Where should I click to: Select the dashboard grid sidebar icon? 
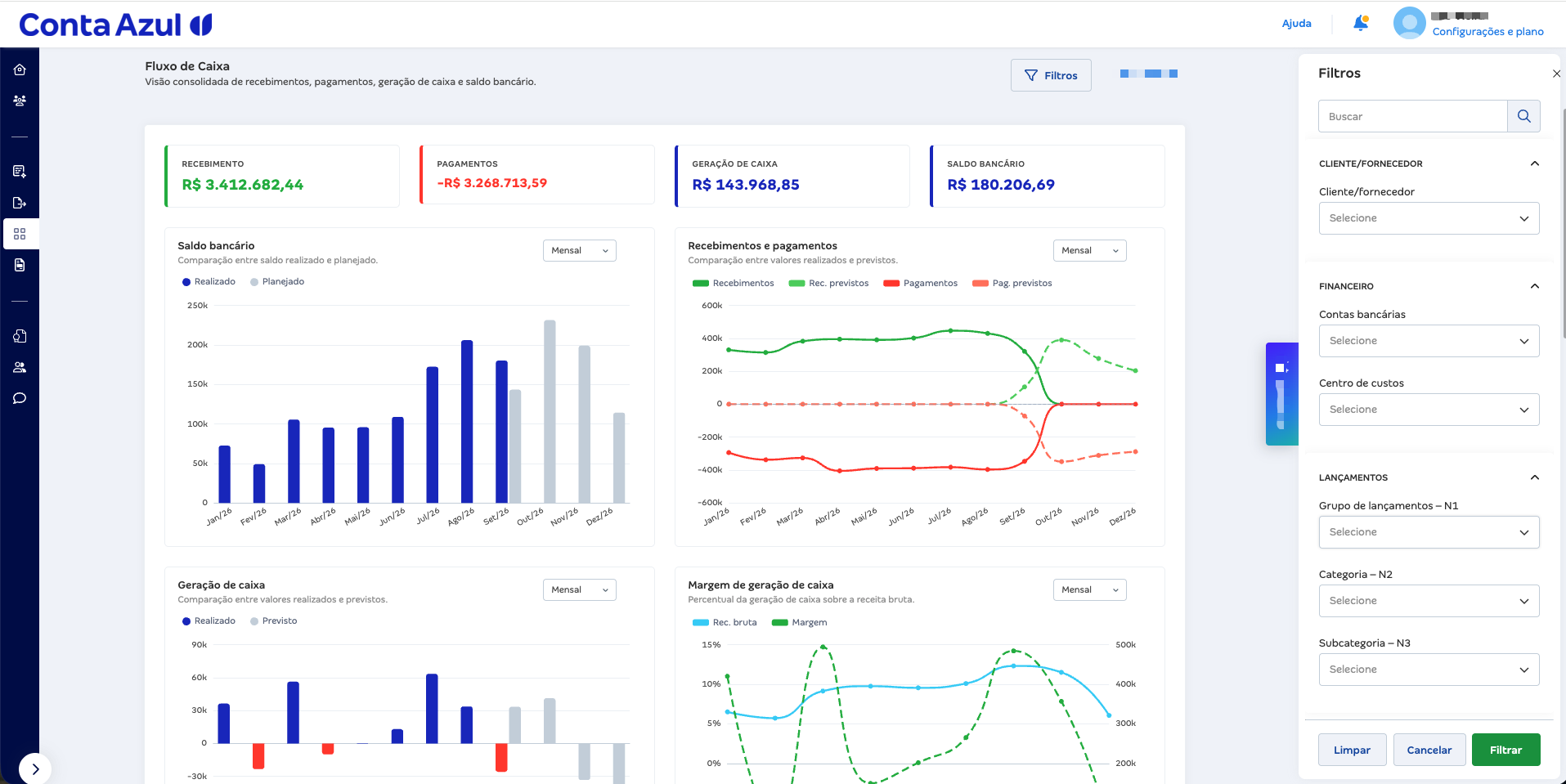point(20,234)
